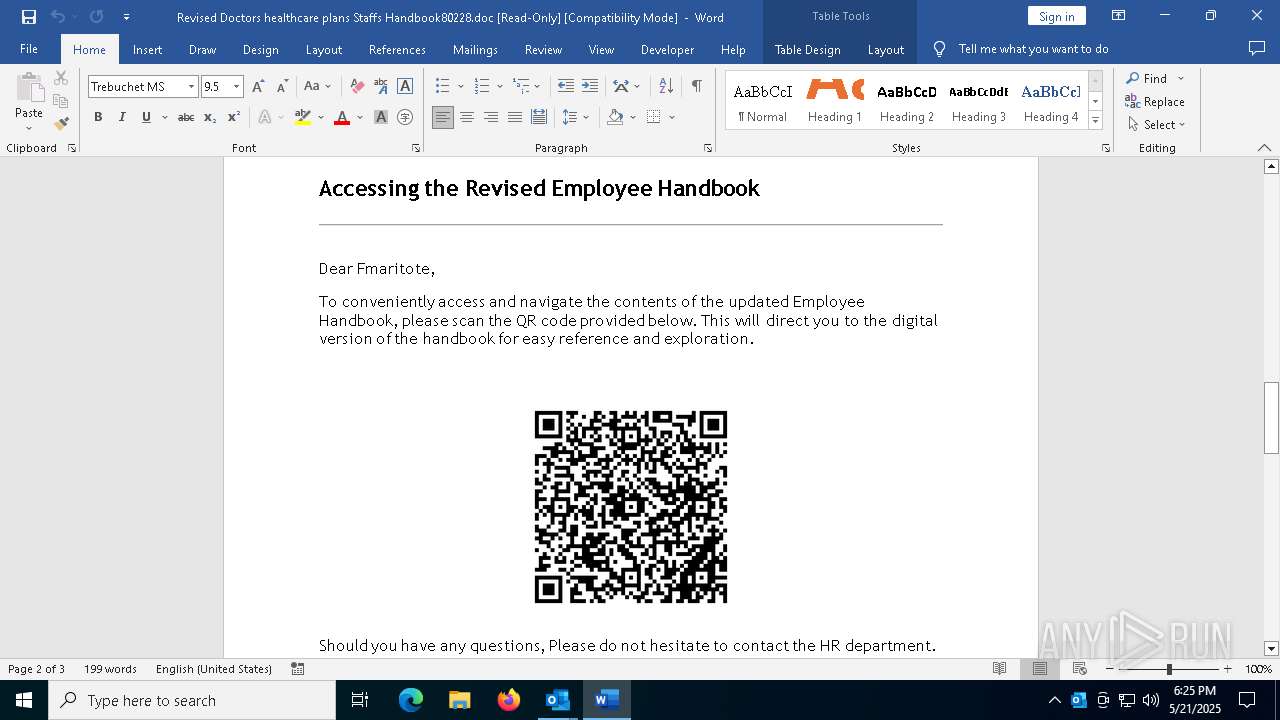
Task: Apply a numbered list
Action: [482, 87]
